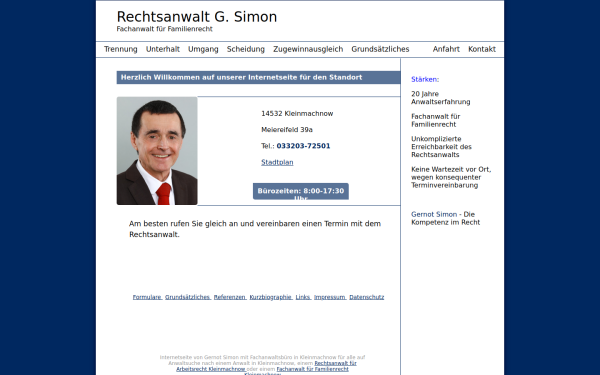
Task: Click the lawyer's portrait photo
Action: [157, 151]
